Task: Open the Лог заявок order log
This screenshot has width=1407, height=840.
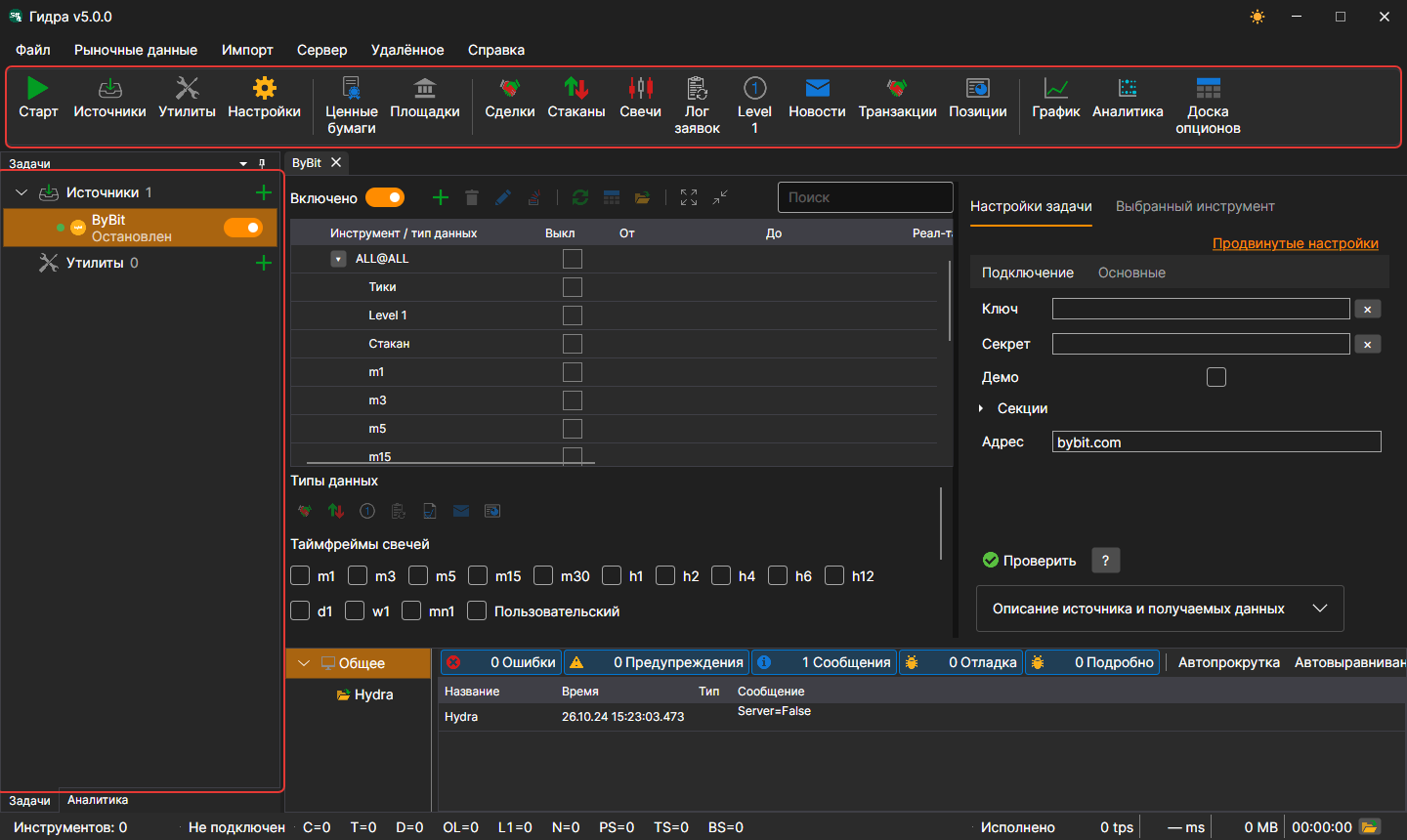Action: click(x=697, y=105)
